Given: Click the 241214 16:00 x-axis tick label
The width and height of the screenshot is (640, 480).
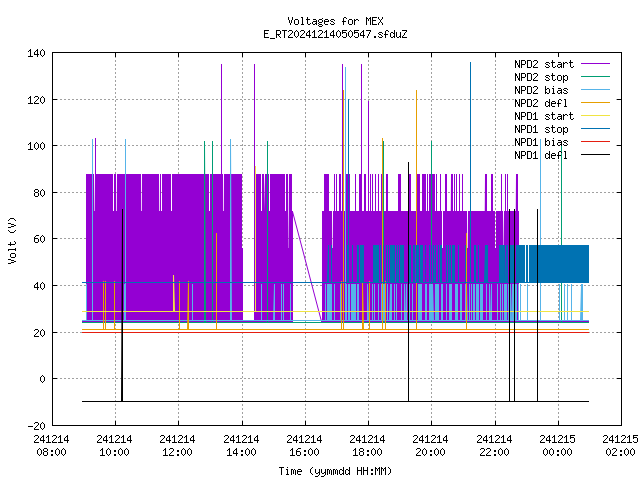Looking at the screenshot, I should [304, 446].
